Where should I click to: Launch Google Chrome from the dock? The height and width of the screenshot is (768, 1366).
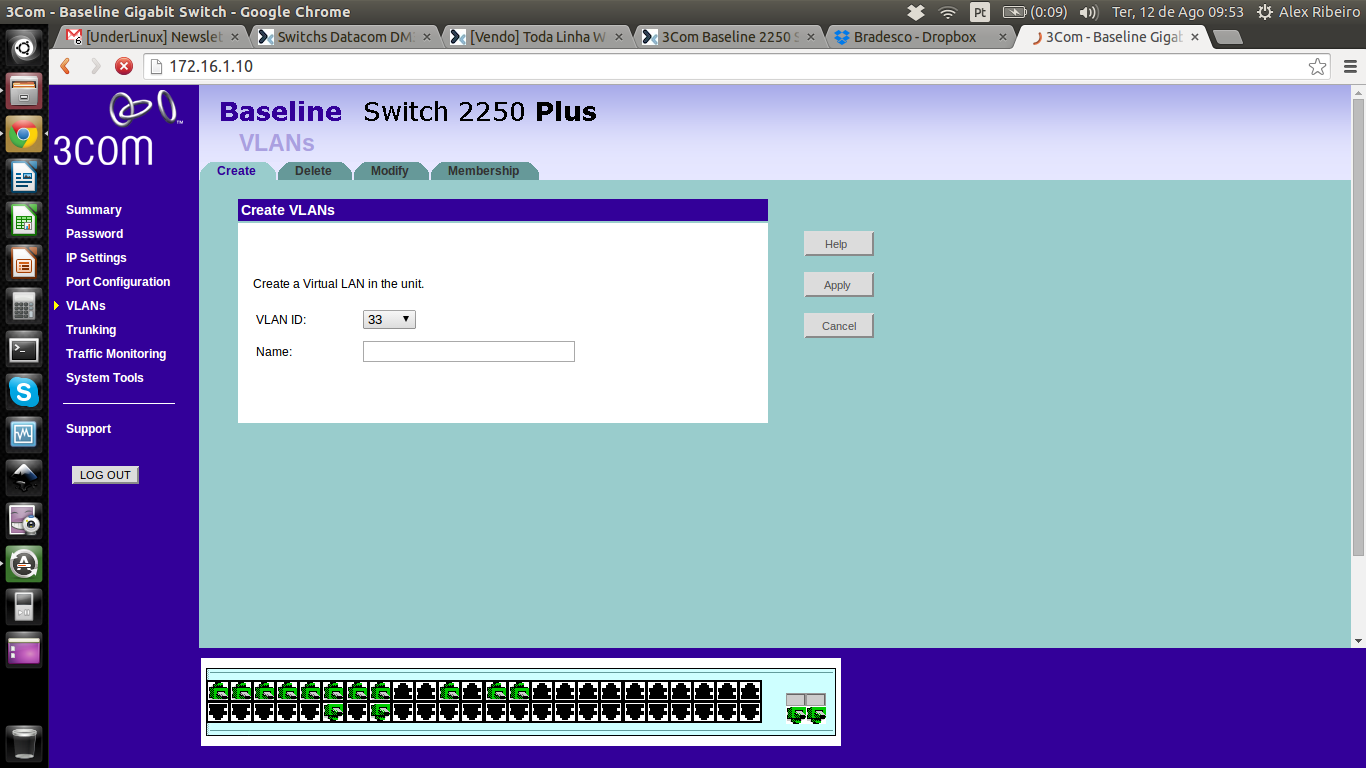(24, 134)
